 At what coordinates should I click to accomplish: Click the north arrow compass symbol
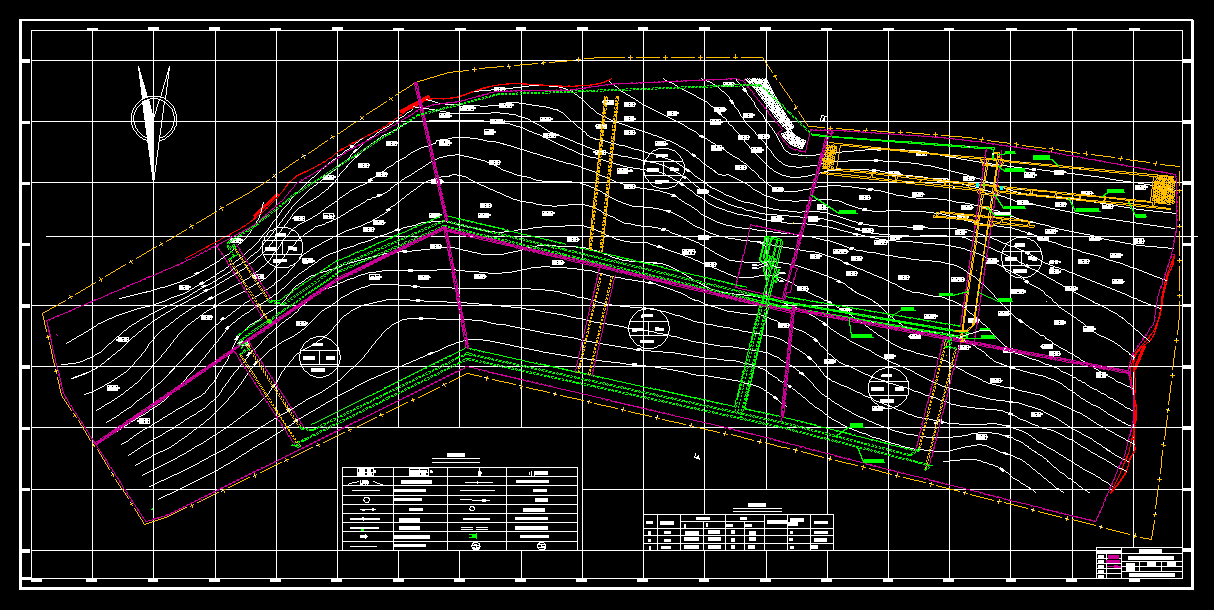coord(154,121)
